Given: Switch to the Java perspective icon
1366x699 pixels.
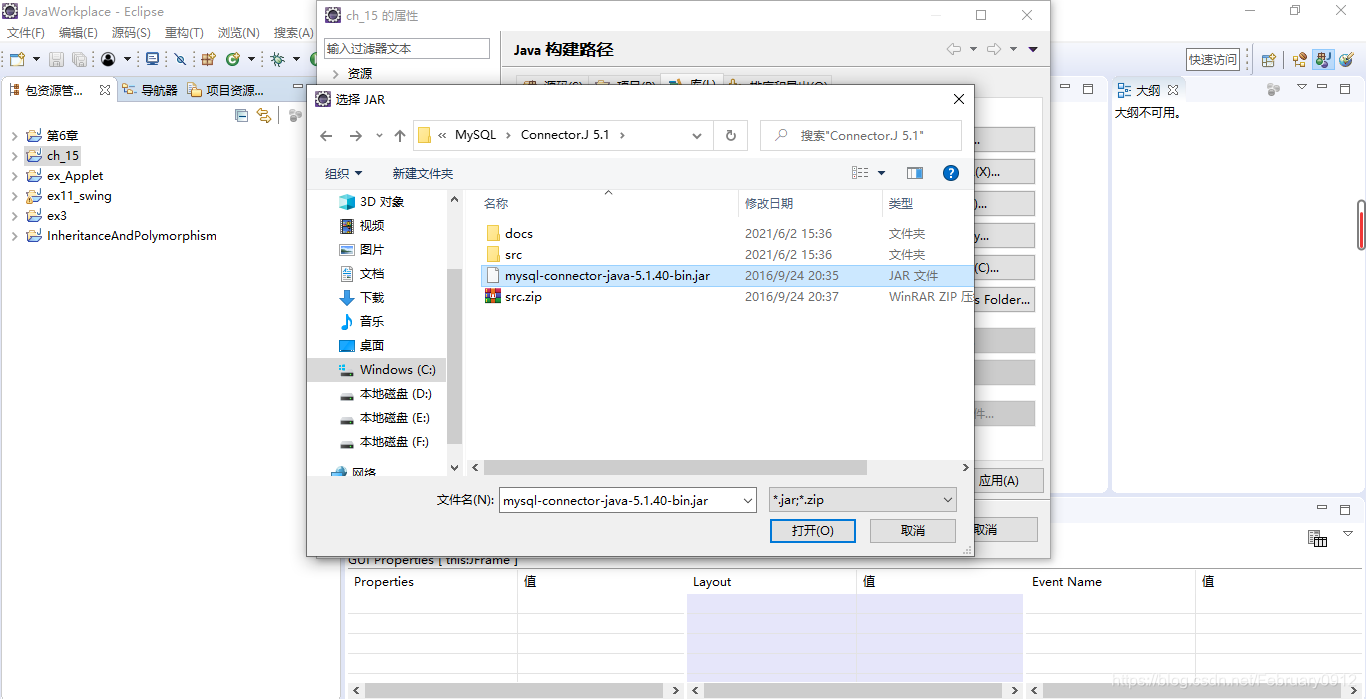Looking at the screenshot, I should [1323, 60].
